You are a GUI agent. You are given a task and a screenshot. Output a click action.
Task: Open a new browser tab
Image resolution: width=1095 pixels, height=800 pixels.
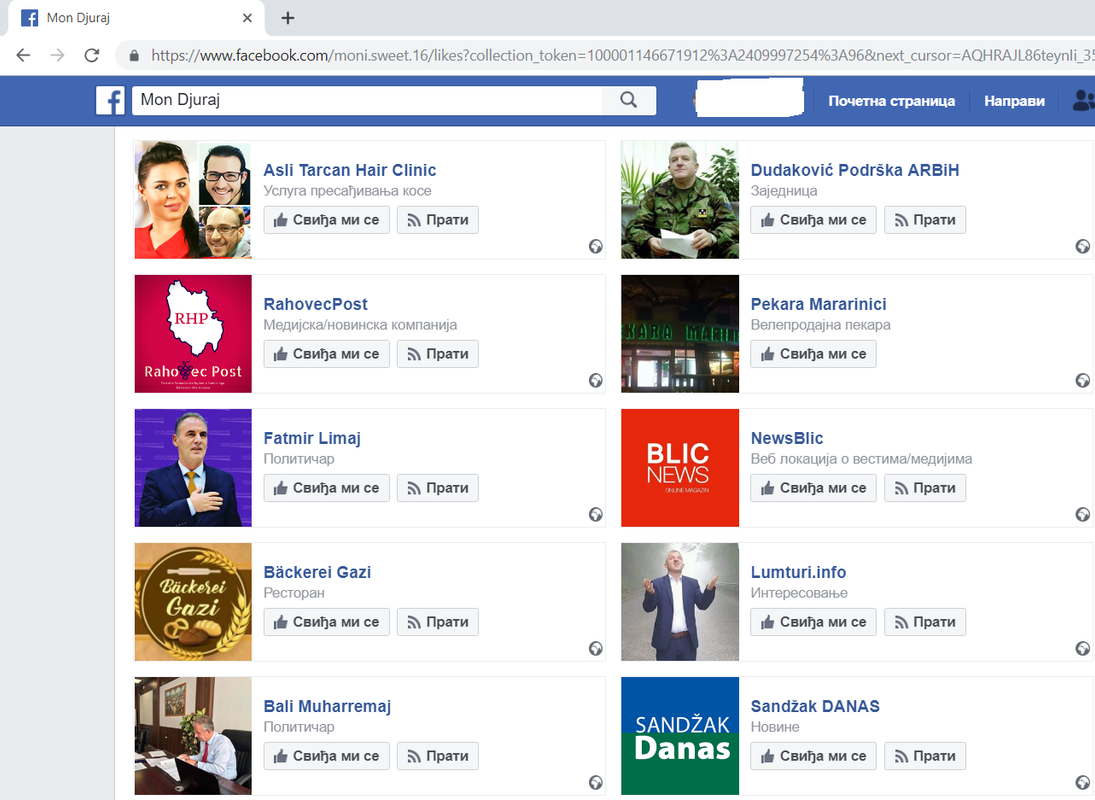[288, 18]
